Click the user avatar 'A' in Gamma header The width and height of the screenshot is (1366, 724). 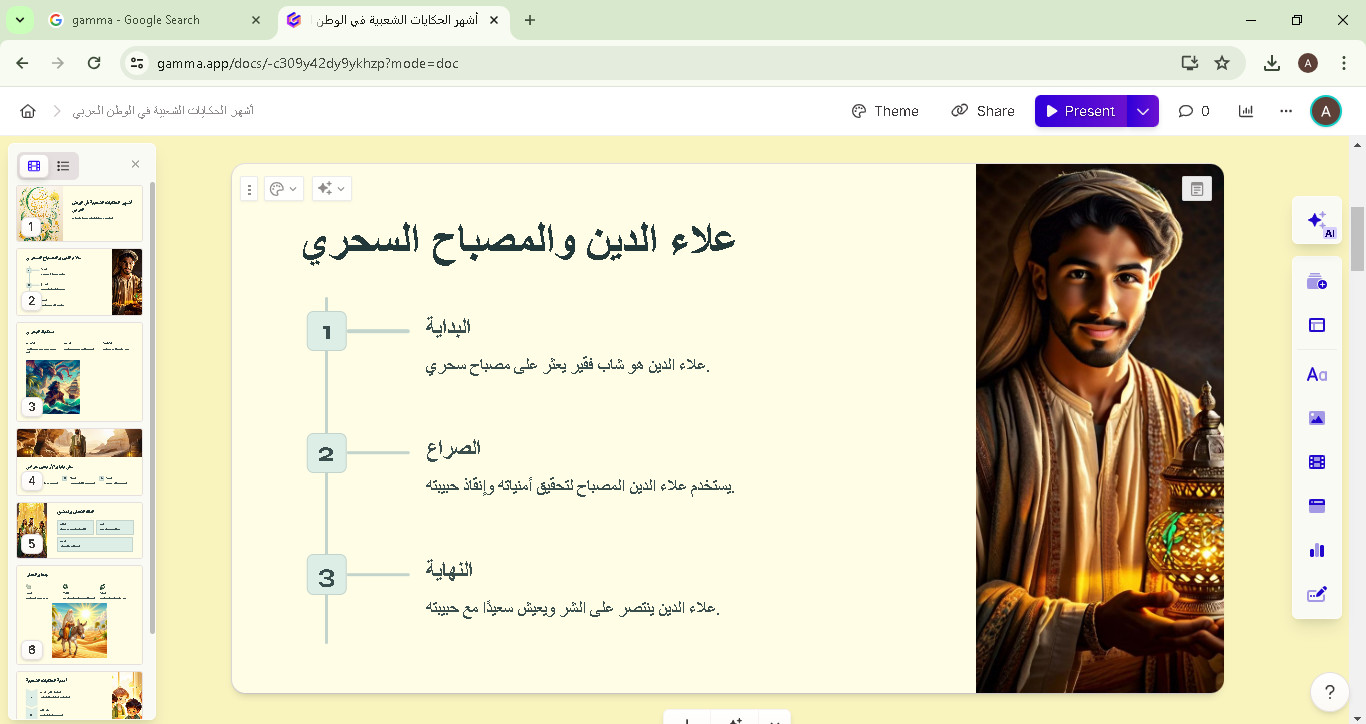click(x=1326, y=111)
